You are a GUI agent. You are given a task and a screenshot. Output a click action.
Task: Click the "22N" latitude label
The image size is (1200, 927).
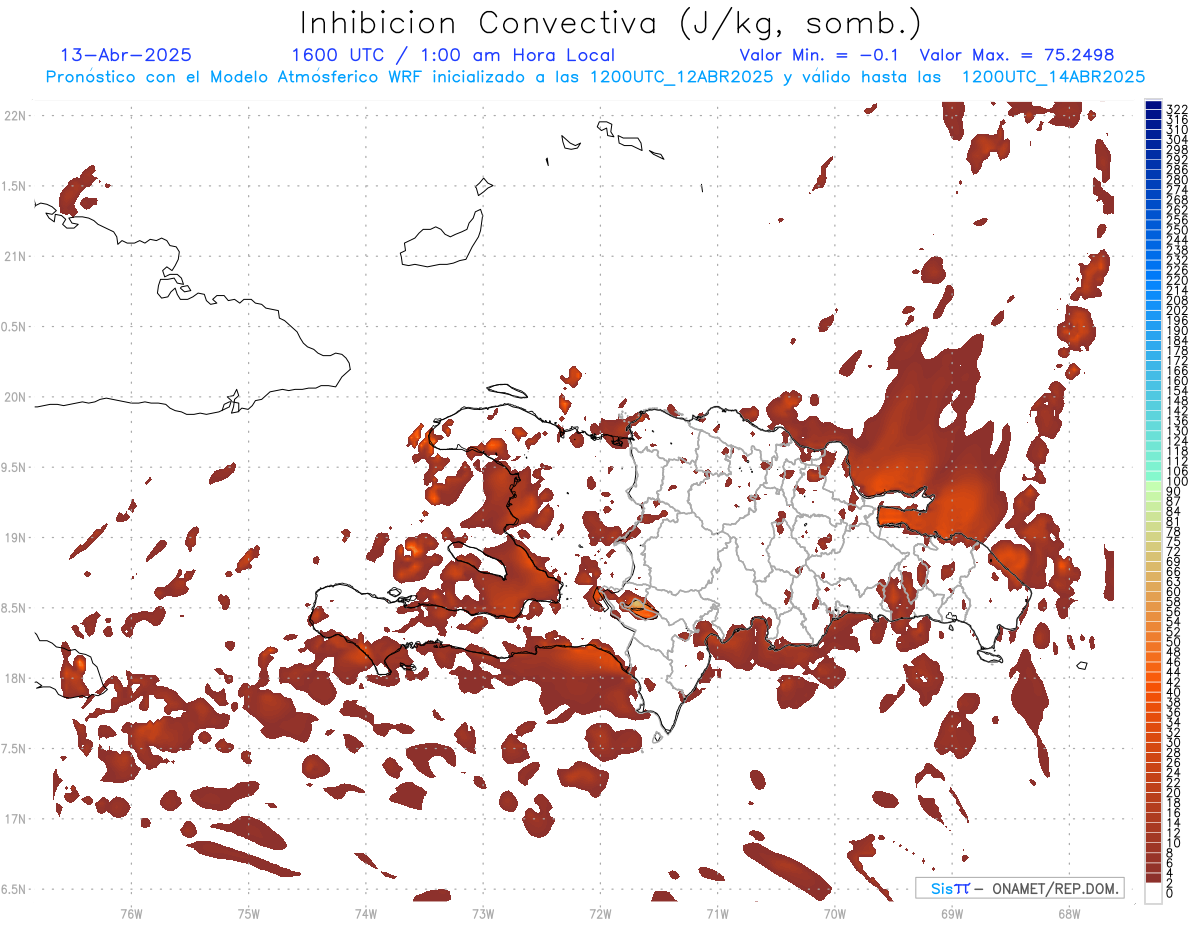point(15,116)
